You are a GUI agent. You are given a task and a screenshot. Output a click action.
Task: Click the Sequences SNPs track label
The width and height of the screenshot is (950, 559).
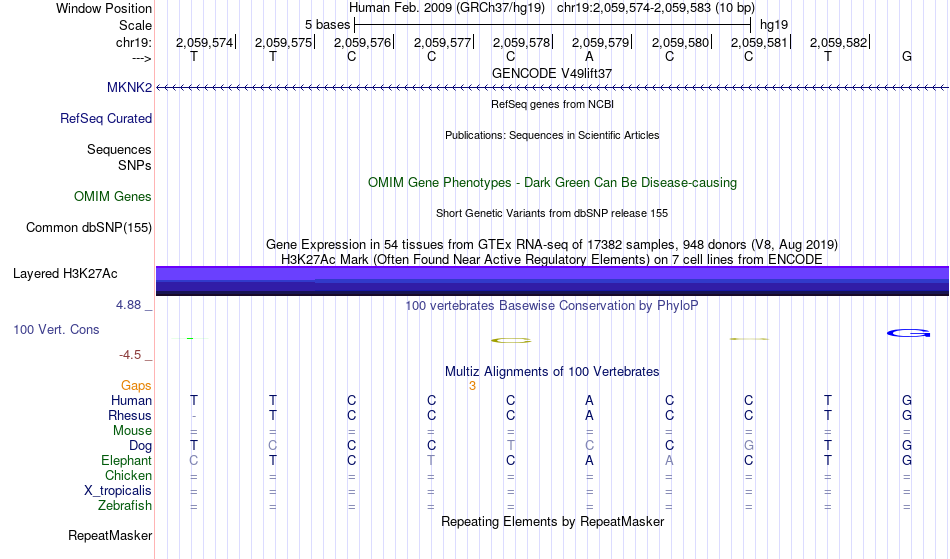(x=119, y=157)
